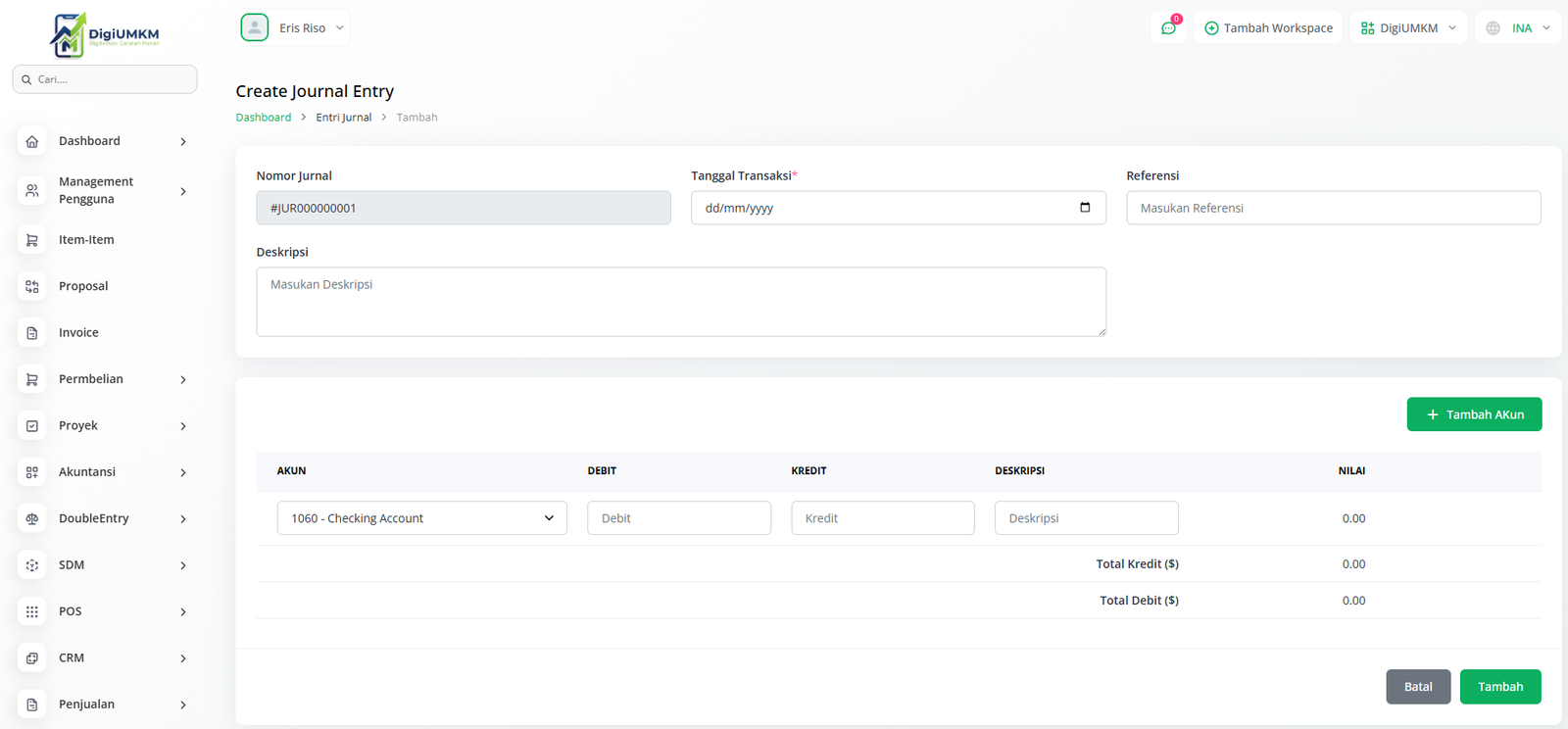Image resolution: width=1568 pixels, height=729 pixels.
Task: Click the Batal cancel button
Action: (x=1417, y=687)
